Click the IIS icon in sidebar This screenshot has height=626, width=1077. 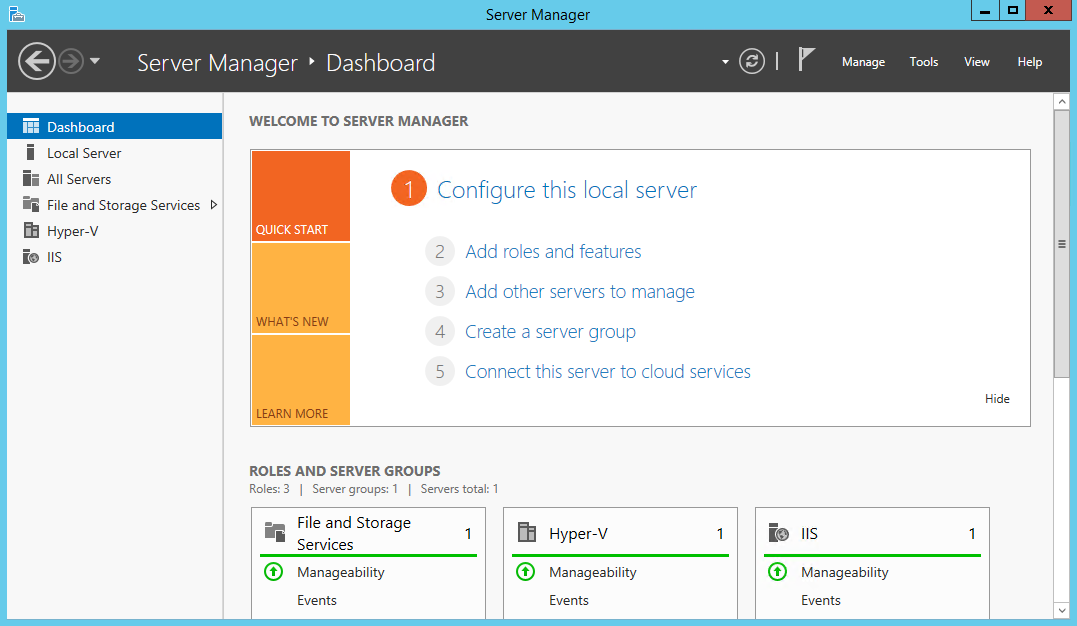click(31, 257)
